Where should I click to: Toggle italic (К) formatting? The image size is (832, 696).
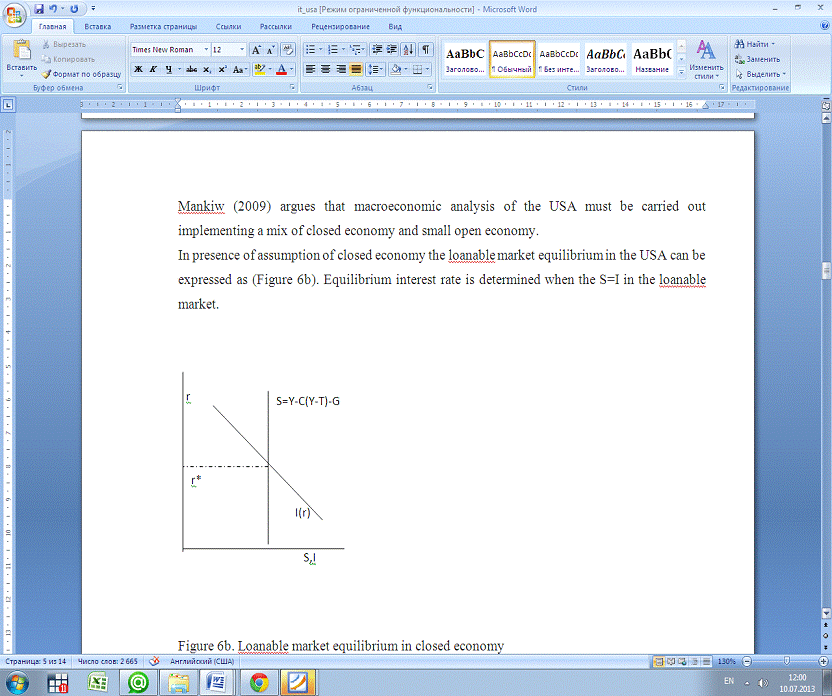tap(153, 69)
